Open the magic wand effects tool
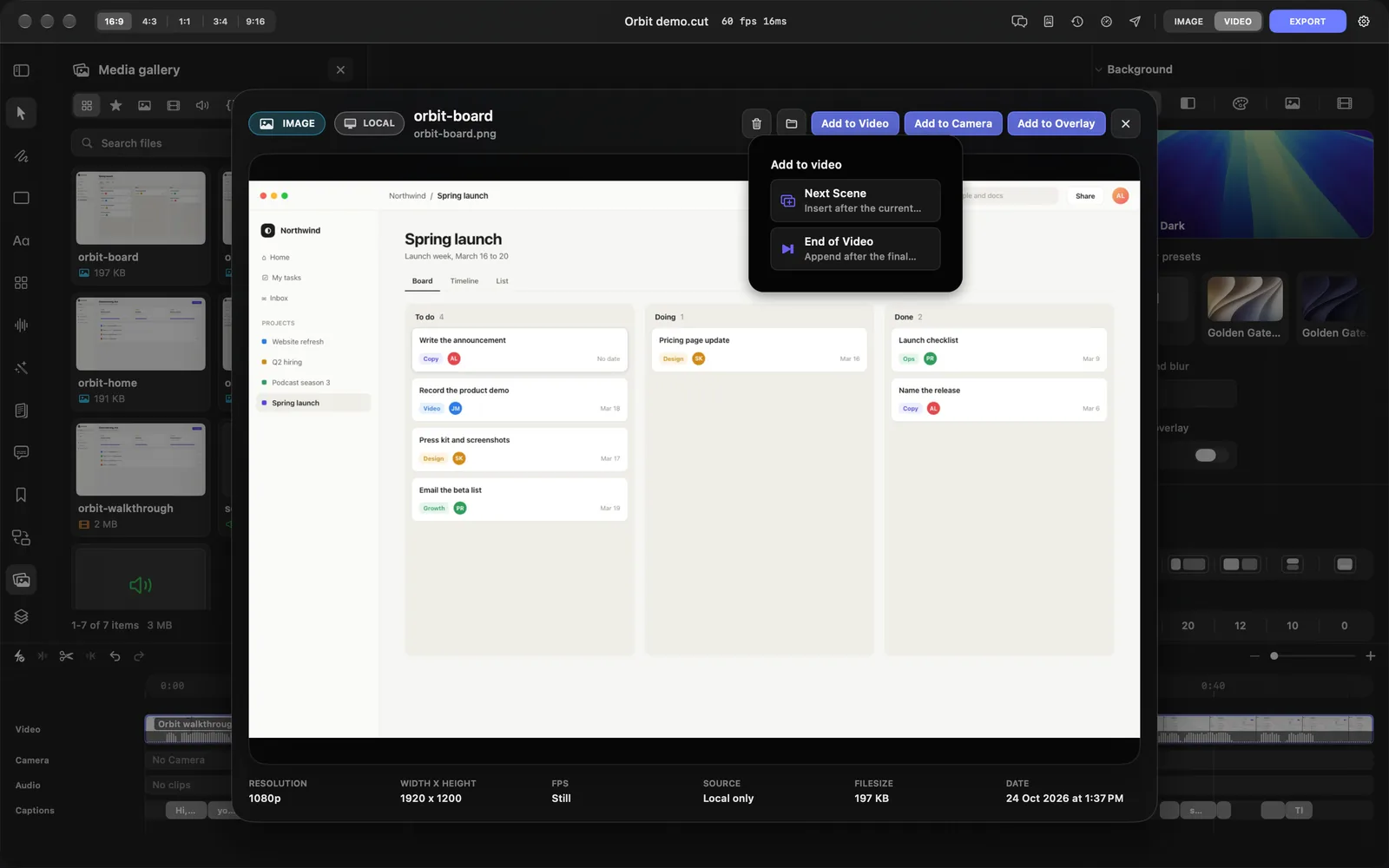Screen dimensions: 1389x868 click(21, 367)
